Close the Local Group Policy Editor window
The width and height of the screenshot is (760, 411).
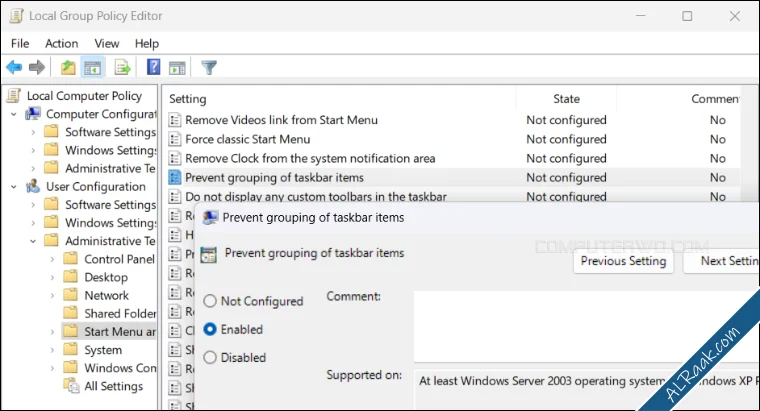[735, 16]
